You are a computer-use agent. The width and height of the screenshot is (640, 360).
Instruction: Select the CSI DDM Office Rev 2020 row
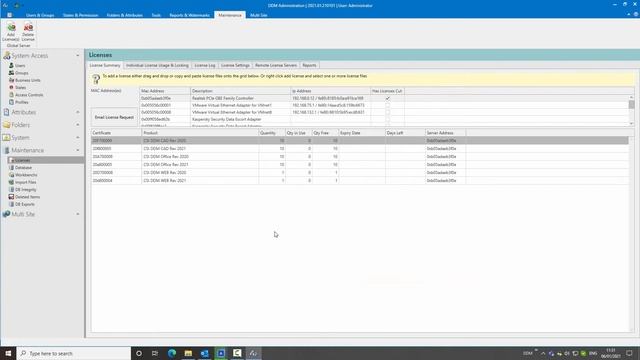click(359, 157)
